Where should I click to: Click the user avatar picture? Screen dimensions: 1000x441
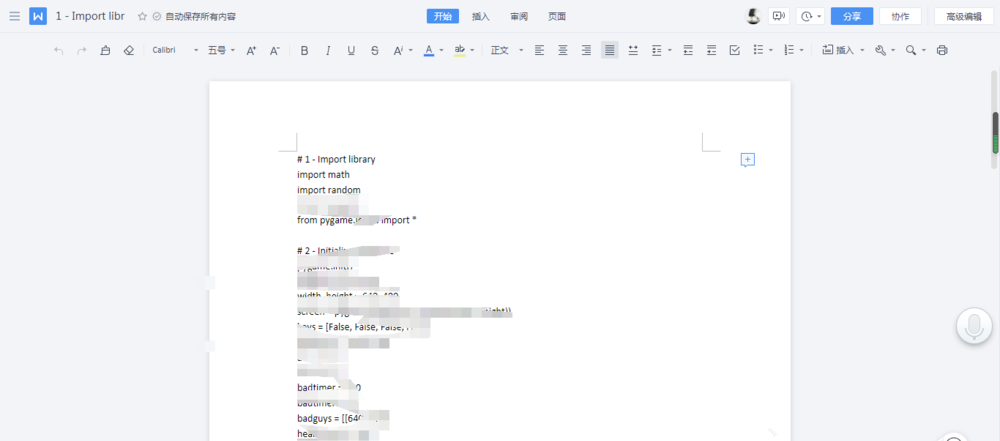point(754,17)
